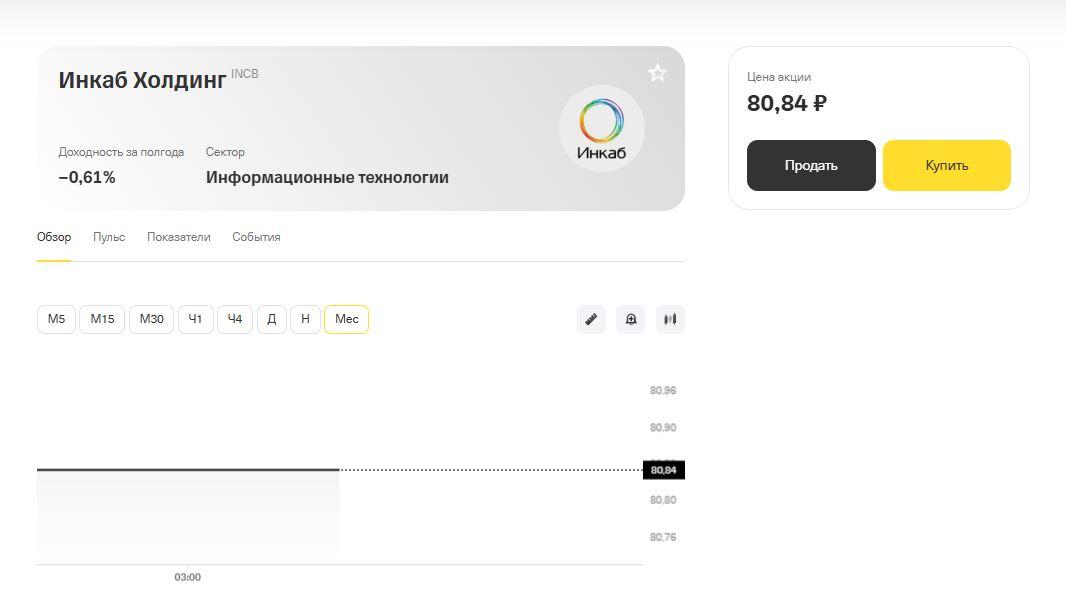This screenshot has width=1066, height=607.
Task: Select the Мес monthly timeframe
Action: coord(347,319)
